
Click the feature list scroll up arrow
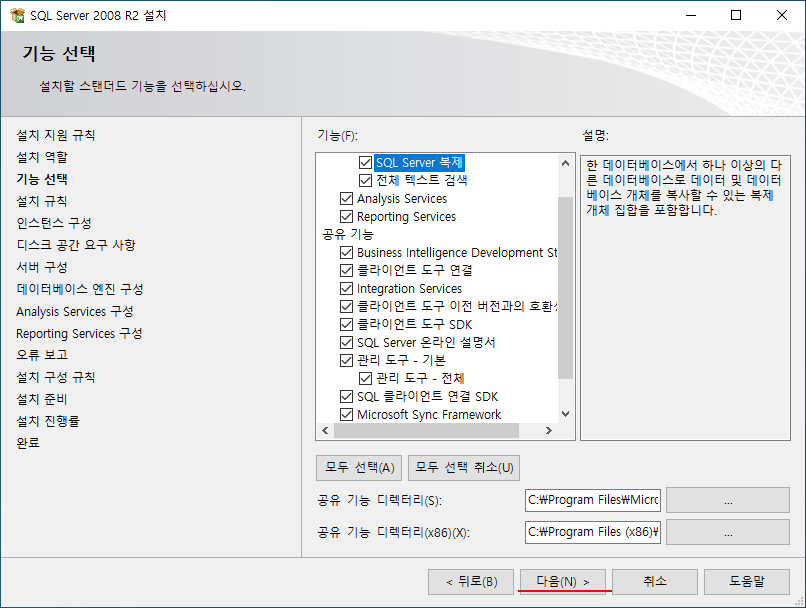(x=565, y=163)
